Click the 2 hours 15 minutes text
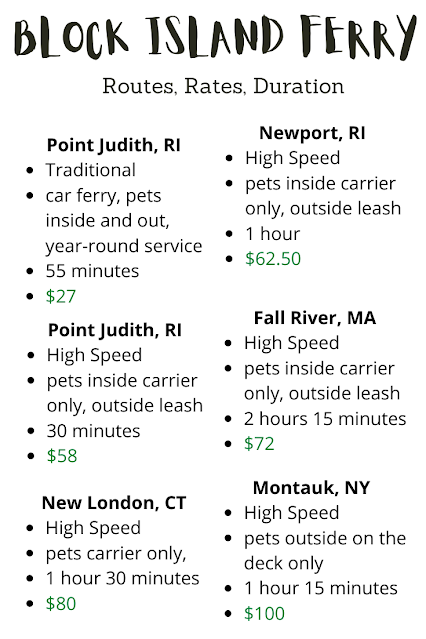The image size is (426, 639). point(325,419)
